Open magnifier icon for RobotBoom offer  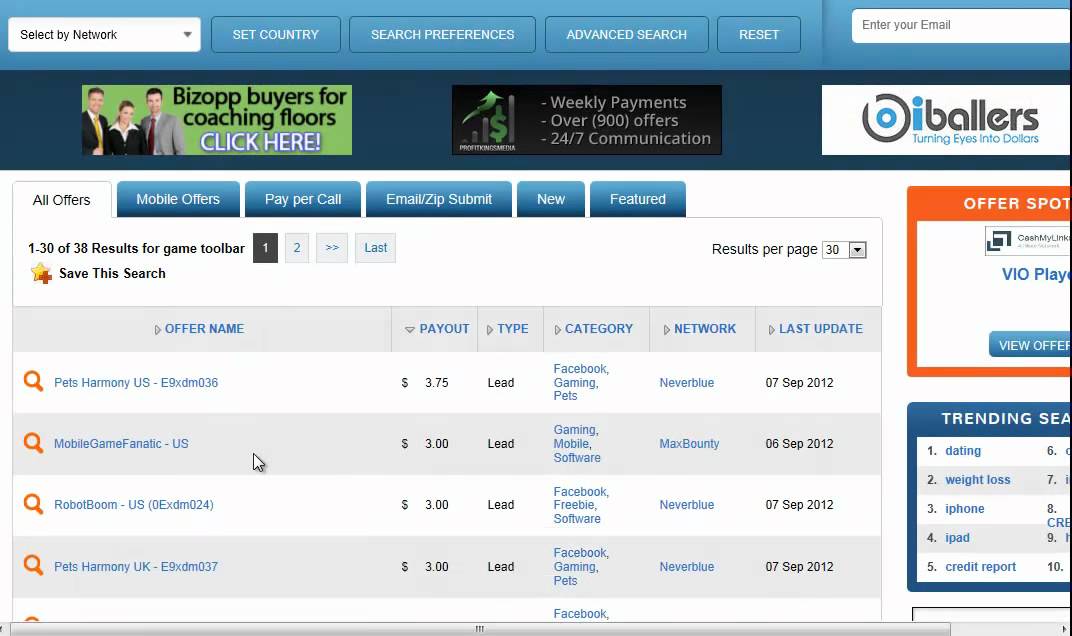click(33, 504)
